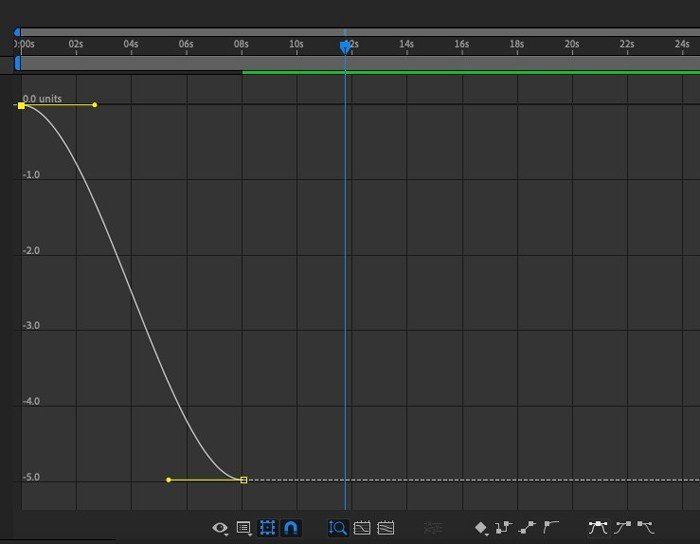Select the keyframe at 08s on the curve

click(x=243, y=480)
